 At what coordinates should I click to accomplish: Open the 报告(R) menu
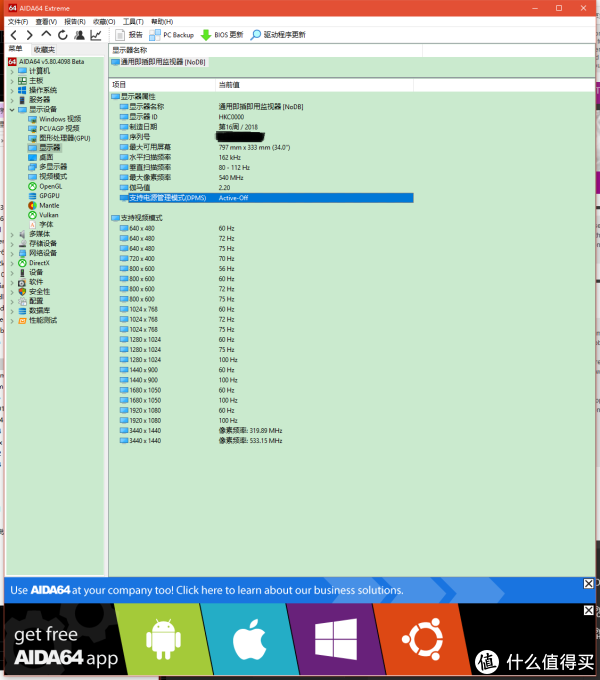tap(75, 22)
